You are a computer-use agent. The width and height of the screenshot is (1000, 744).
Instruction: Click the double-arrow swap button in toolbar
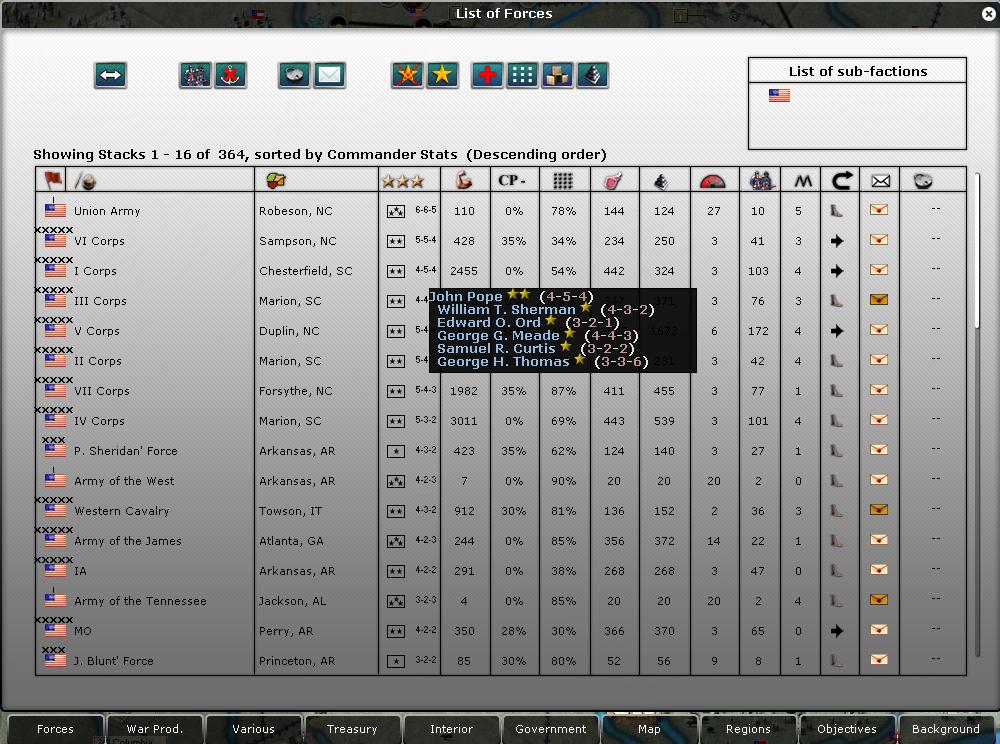[111, 75]
